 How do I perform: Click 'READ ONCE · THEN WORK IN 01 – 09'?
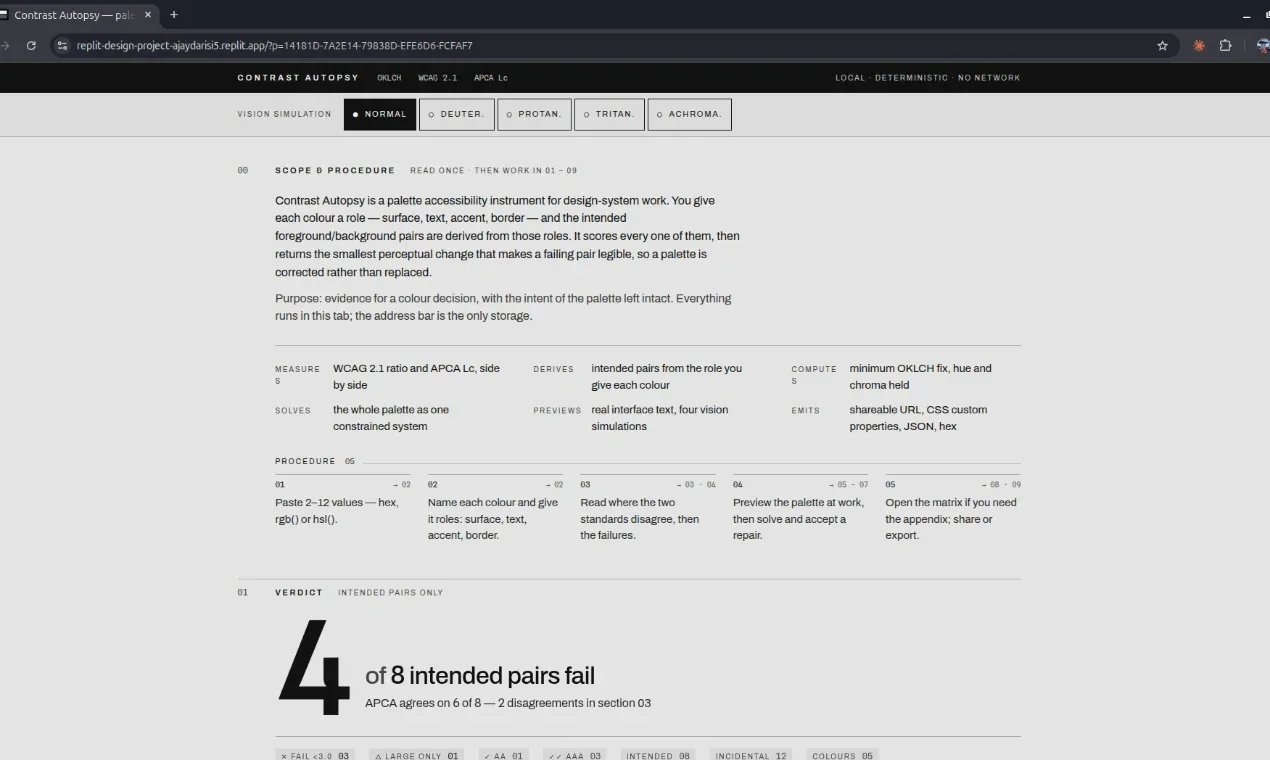pyautogui.click(x=493, y=170)
